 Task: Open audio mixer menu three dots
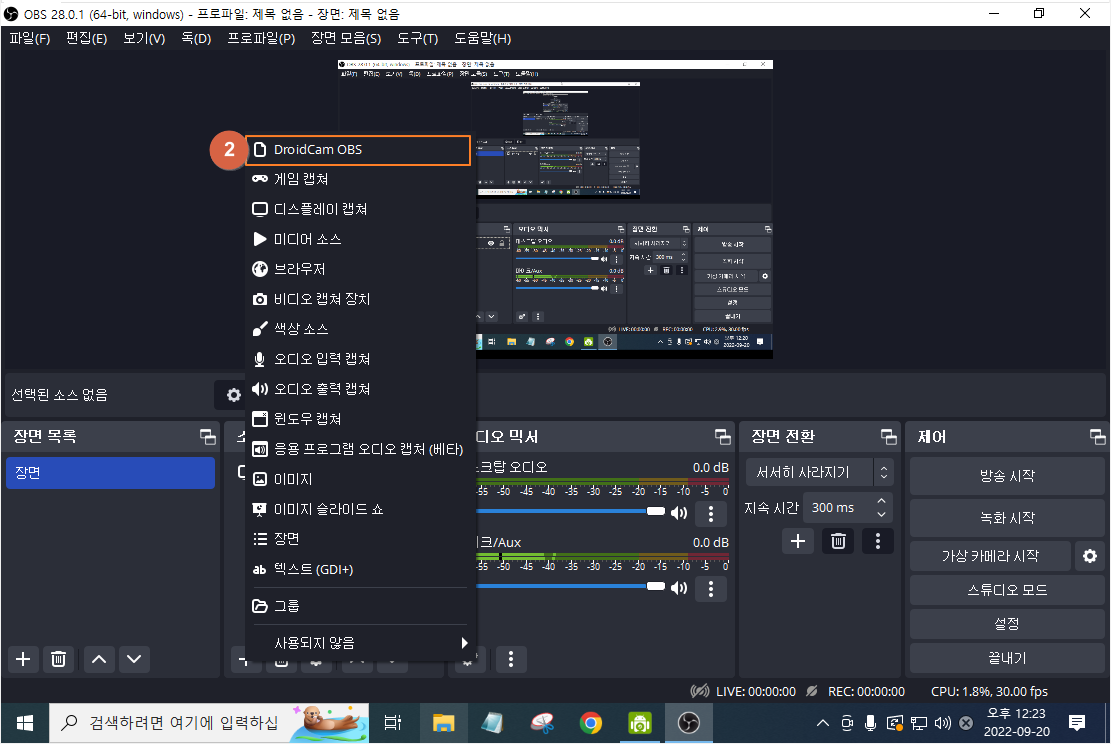511,660
